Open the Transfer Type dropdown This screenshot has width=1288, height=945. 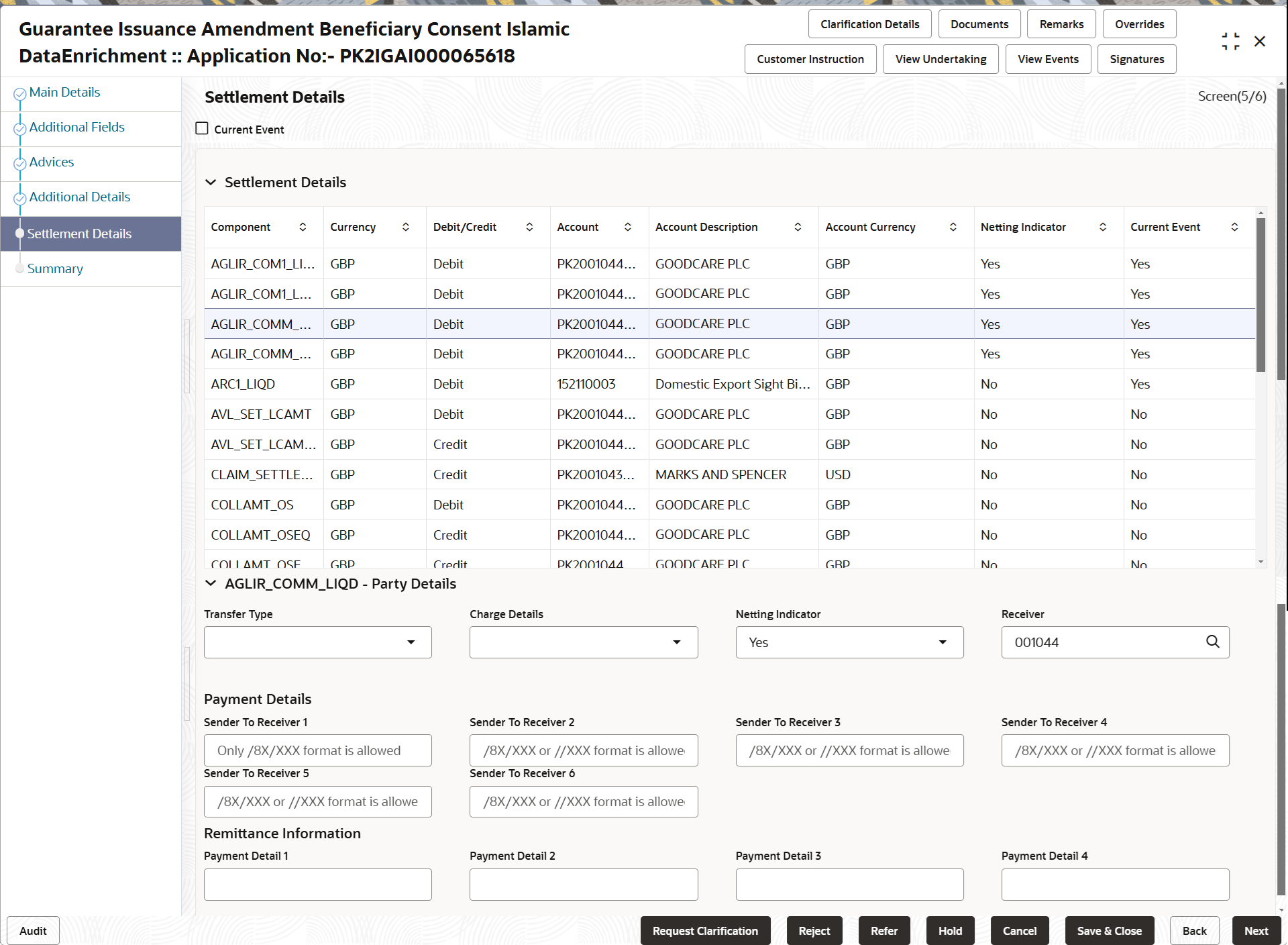(318, 642)
